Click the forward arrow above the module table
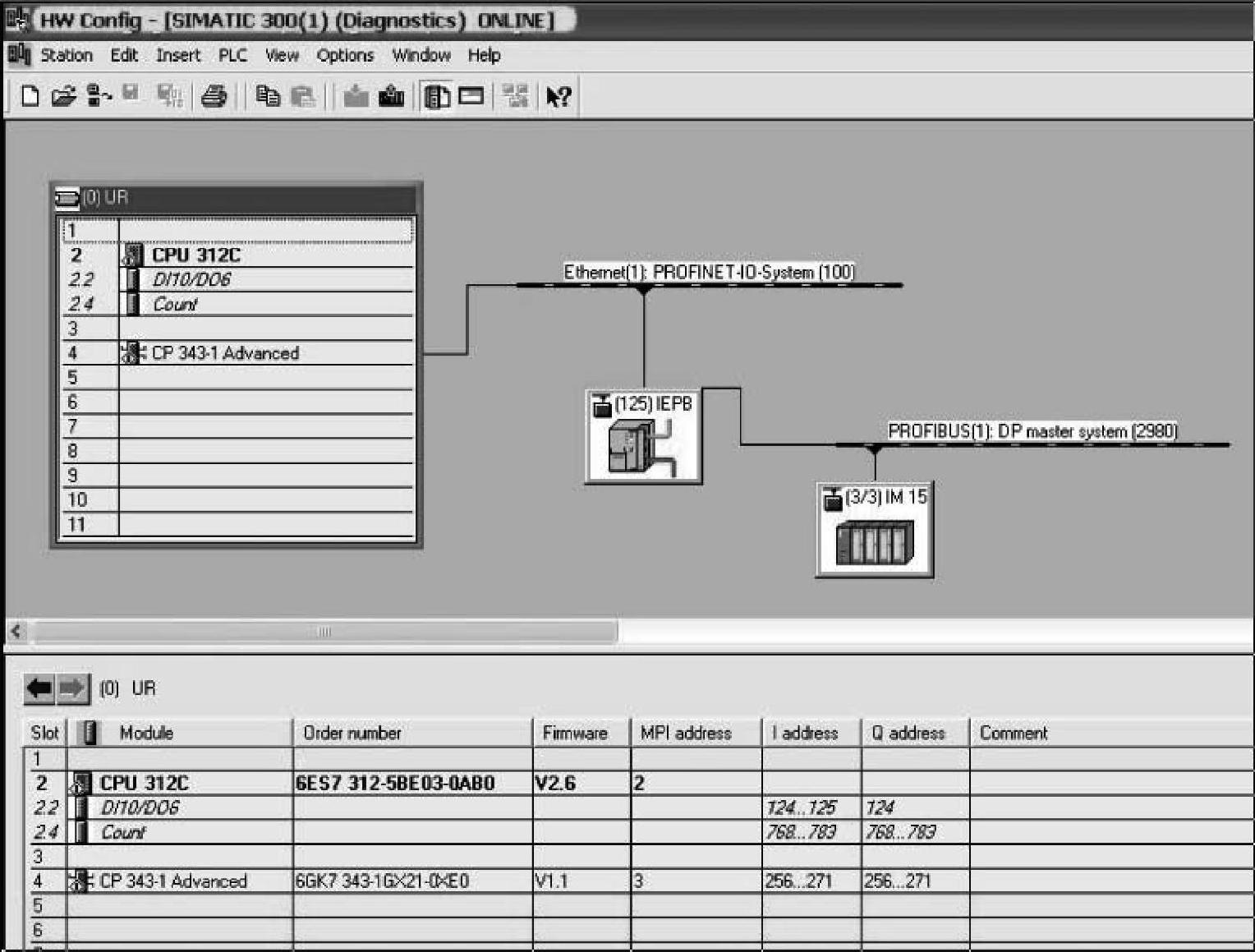The height and width of the screenshot is (952, 1255). [72, 688]
